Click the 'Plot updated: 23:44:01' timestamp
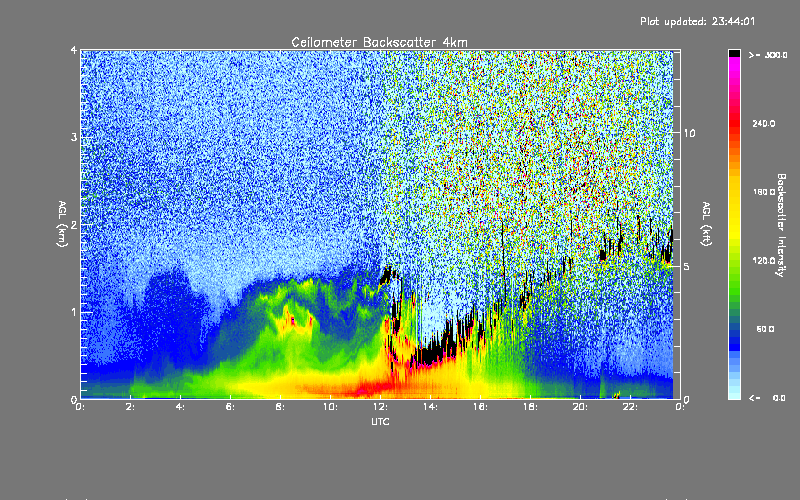 tap(697, 21)
